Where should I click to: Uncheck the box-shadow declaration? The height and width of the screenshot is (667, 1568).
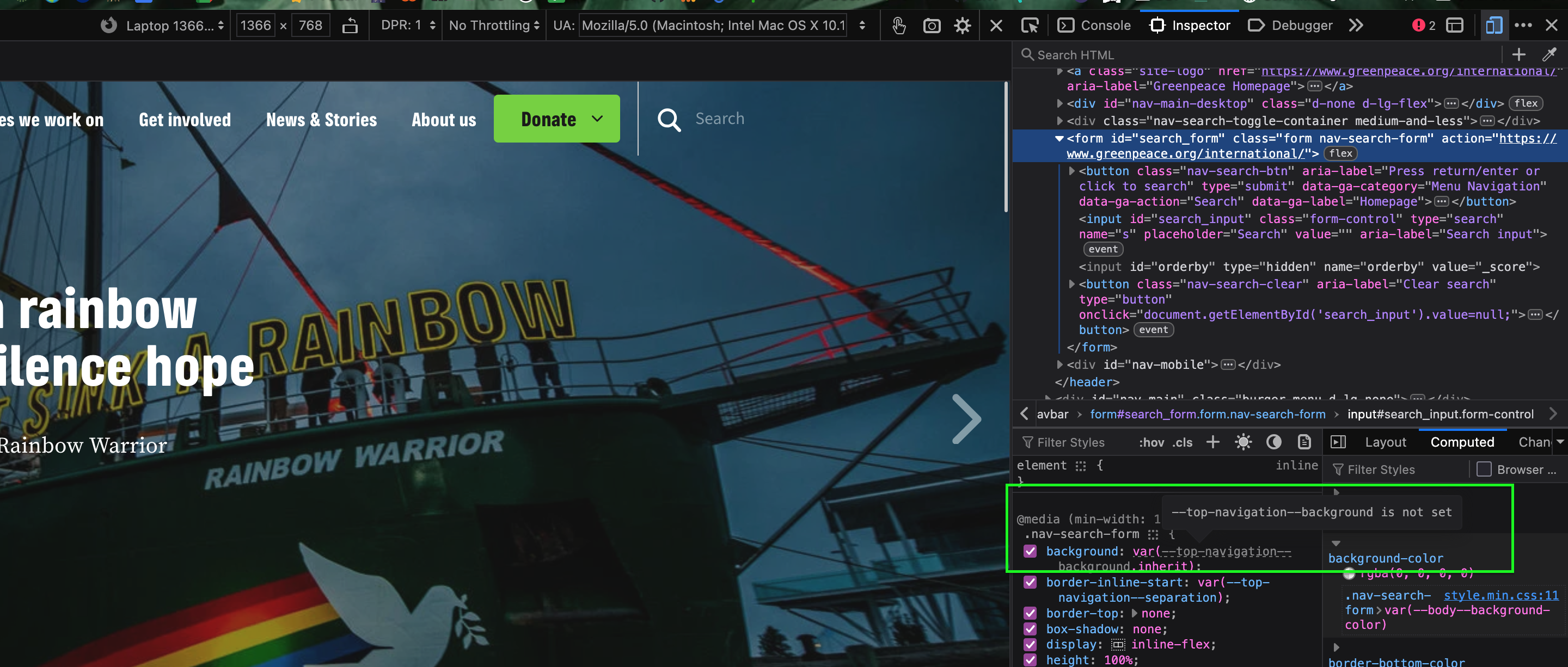click(x=1030, y=629)
